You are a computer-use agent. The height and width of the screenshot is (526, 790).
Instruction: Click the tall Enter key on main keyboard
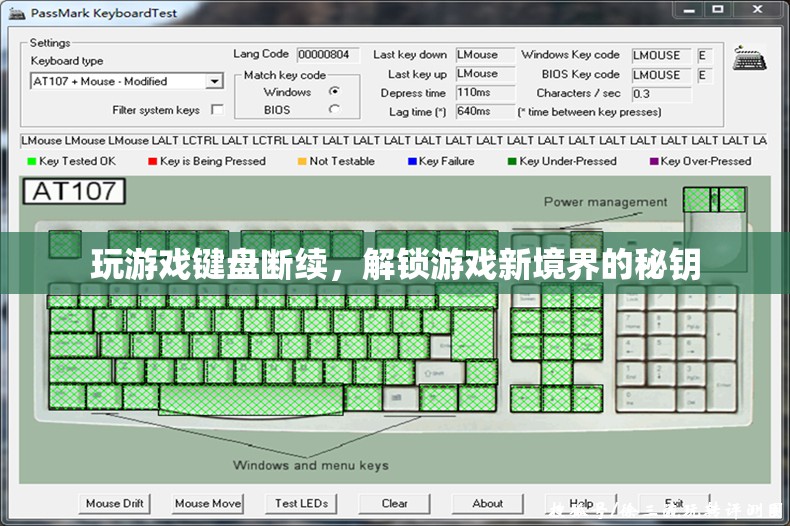coord(473,335)
